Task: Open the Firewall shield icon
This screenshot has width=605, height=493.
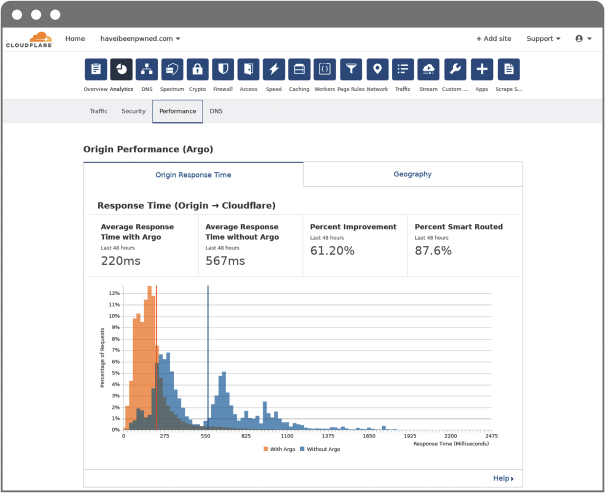Action: tap(223, 69)
